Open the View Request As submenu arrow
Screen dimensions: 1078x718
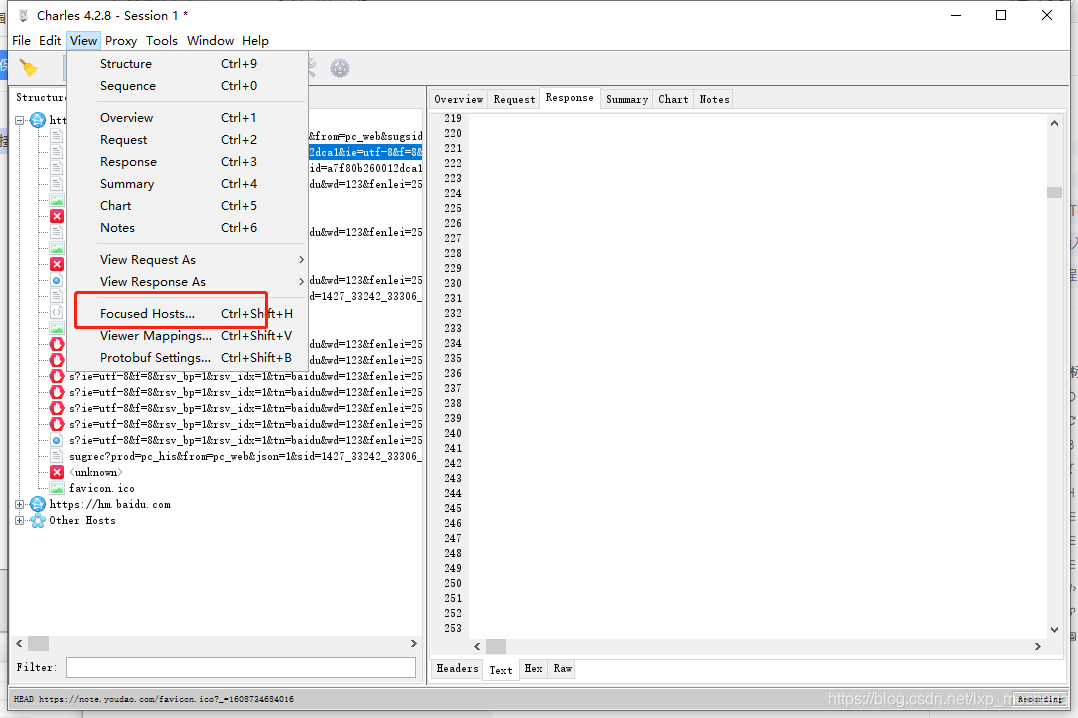tap(301, 259)
